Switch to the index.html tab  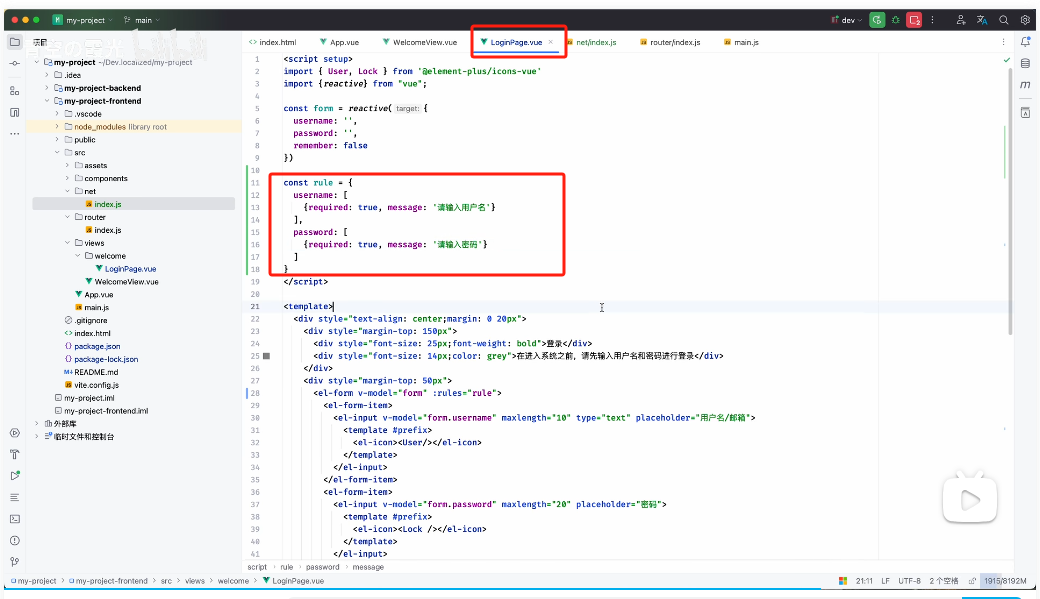[x=273, y=42]
